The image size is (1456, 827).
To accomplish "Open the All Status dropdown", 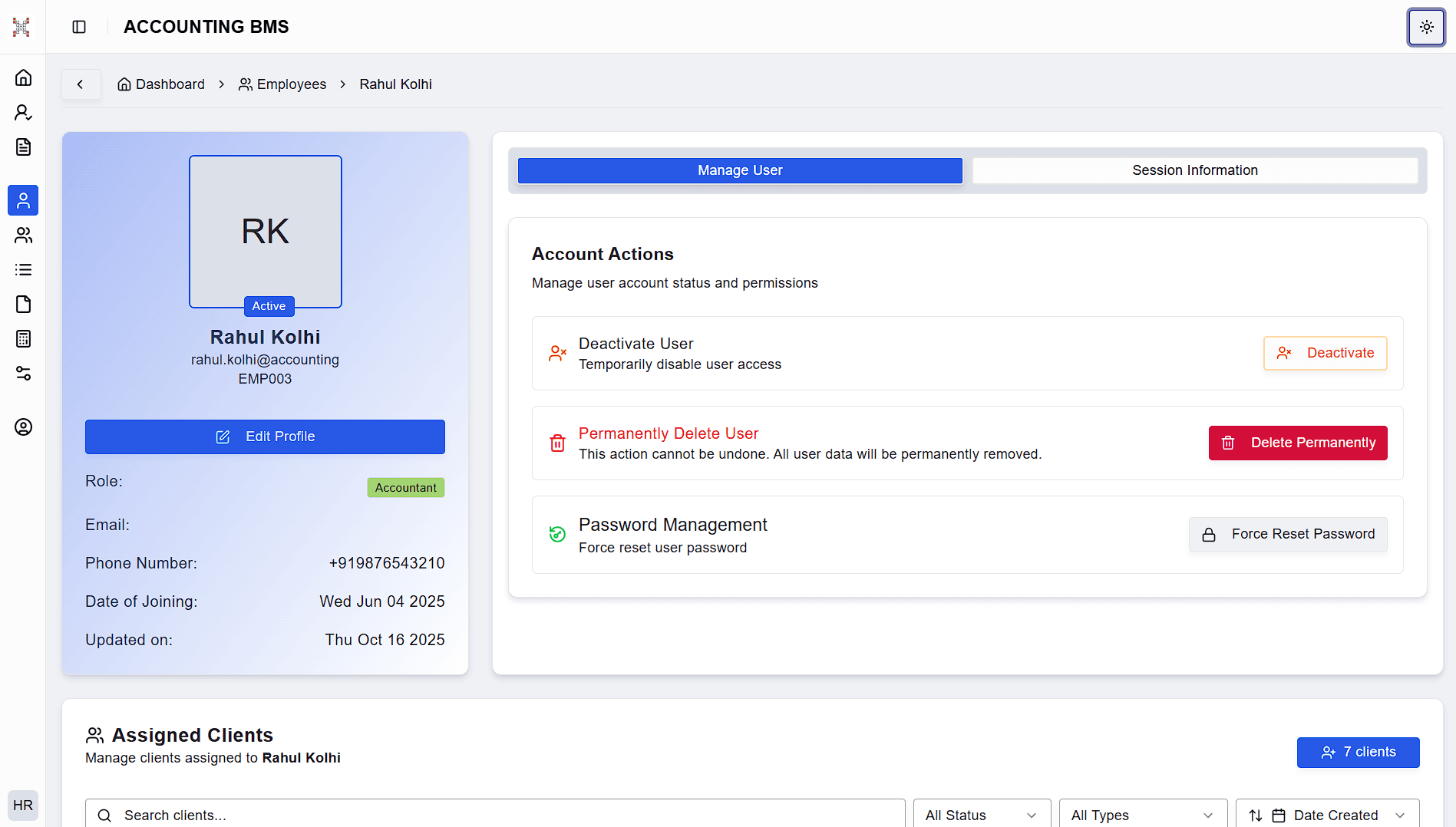I will pyautogui.click(x=982, y=815).
